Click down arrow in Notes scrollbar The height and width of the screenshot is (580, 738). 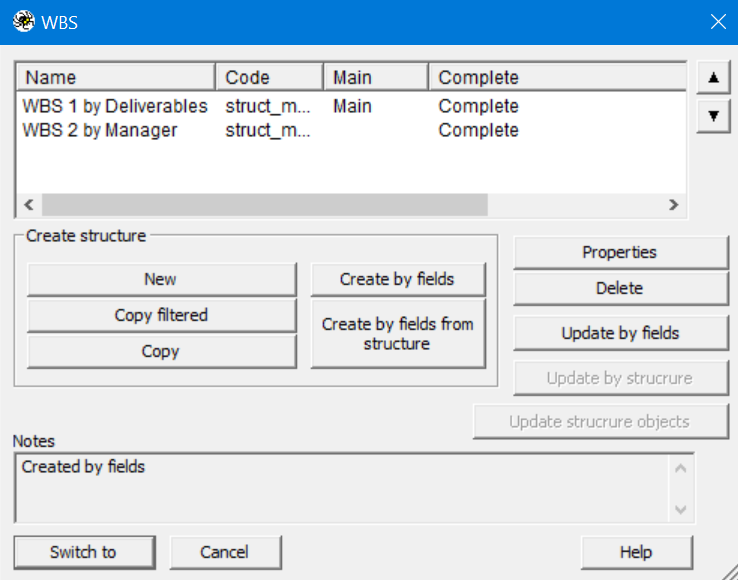point(681,509)
